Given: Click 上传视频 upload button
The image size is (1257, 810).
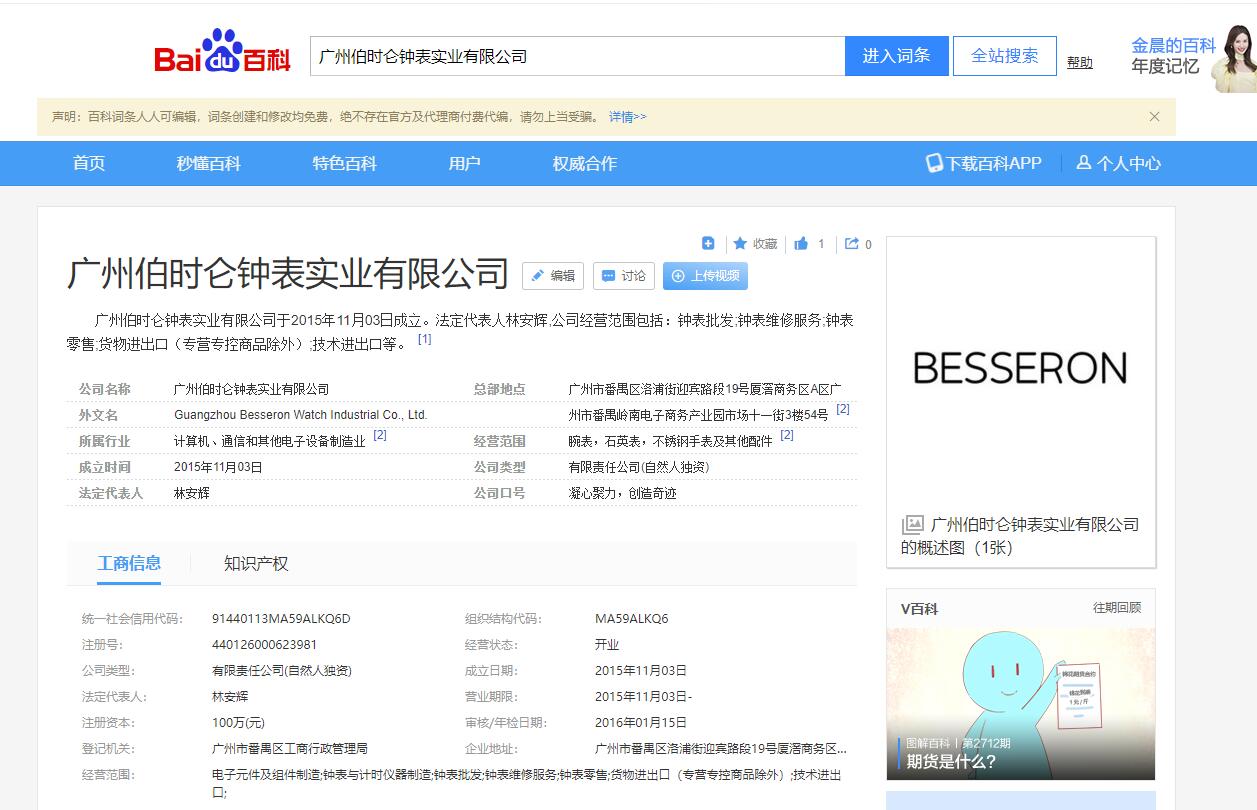Looking at the screenshot, I should (x=705, y=276).
